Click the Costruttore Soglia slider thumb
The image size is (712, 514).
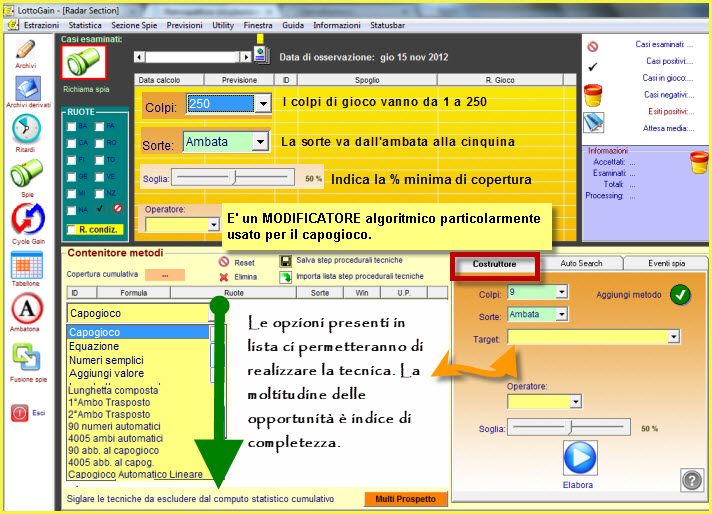click(x=571, y=427)
